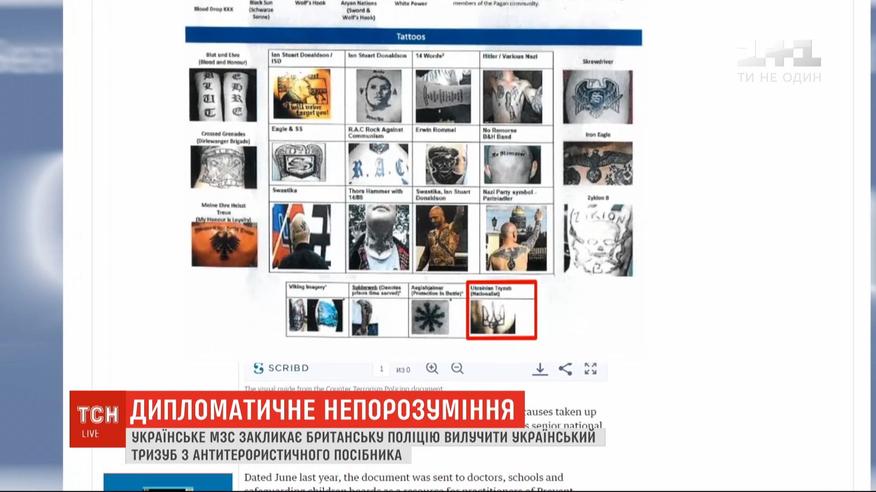
Task: Zoom in using the magnifier plus icon
Action: coord(432,369)
